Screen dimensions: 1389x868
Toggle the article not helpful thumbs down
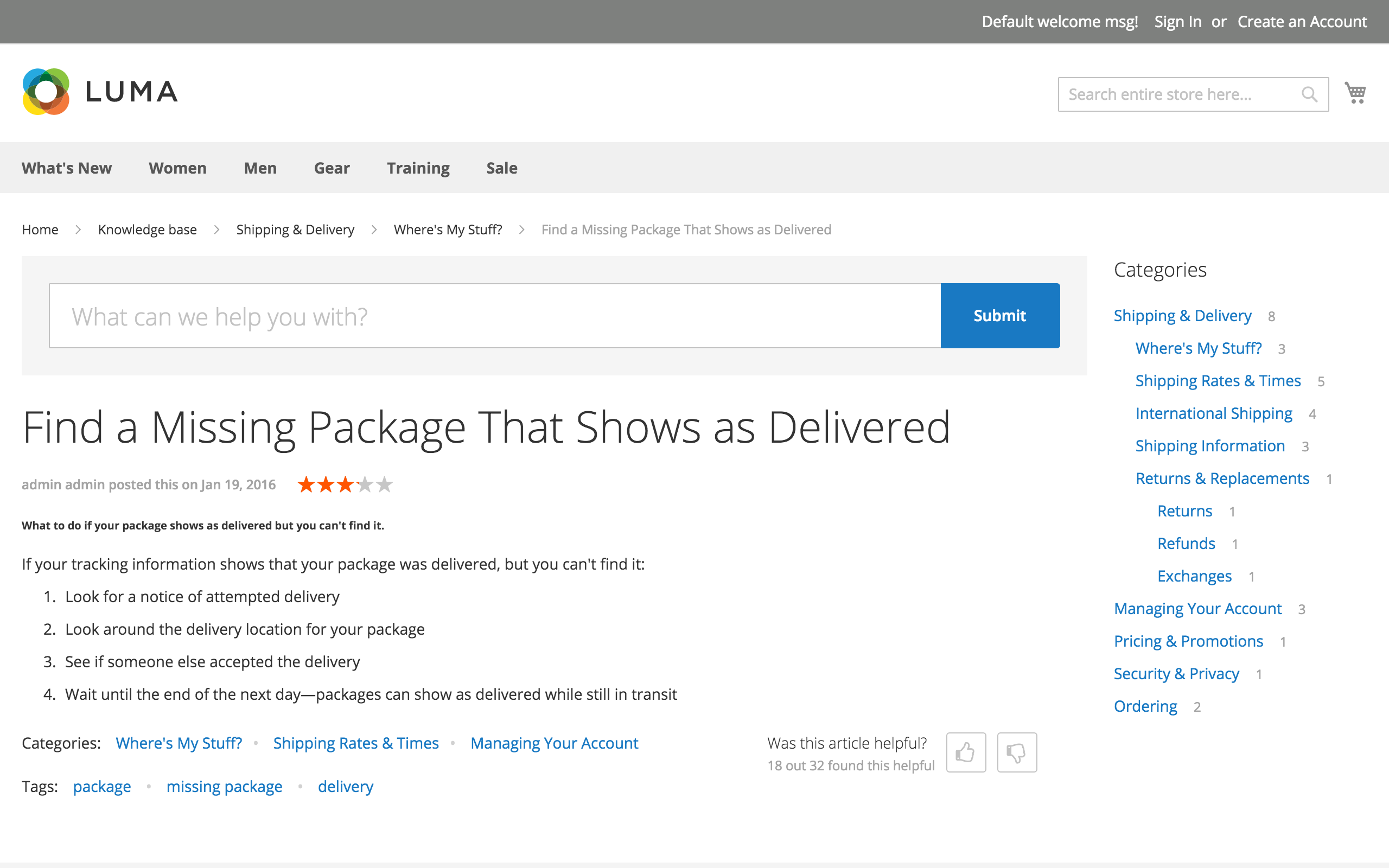click(x=1017, y=752)
